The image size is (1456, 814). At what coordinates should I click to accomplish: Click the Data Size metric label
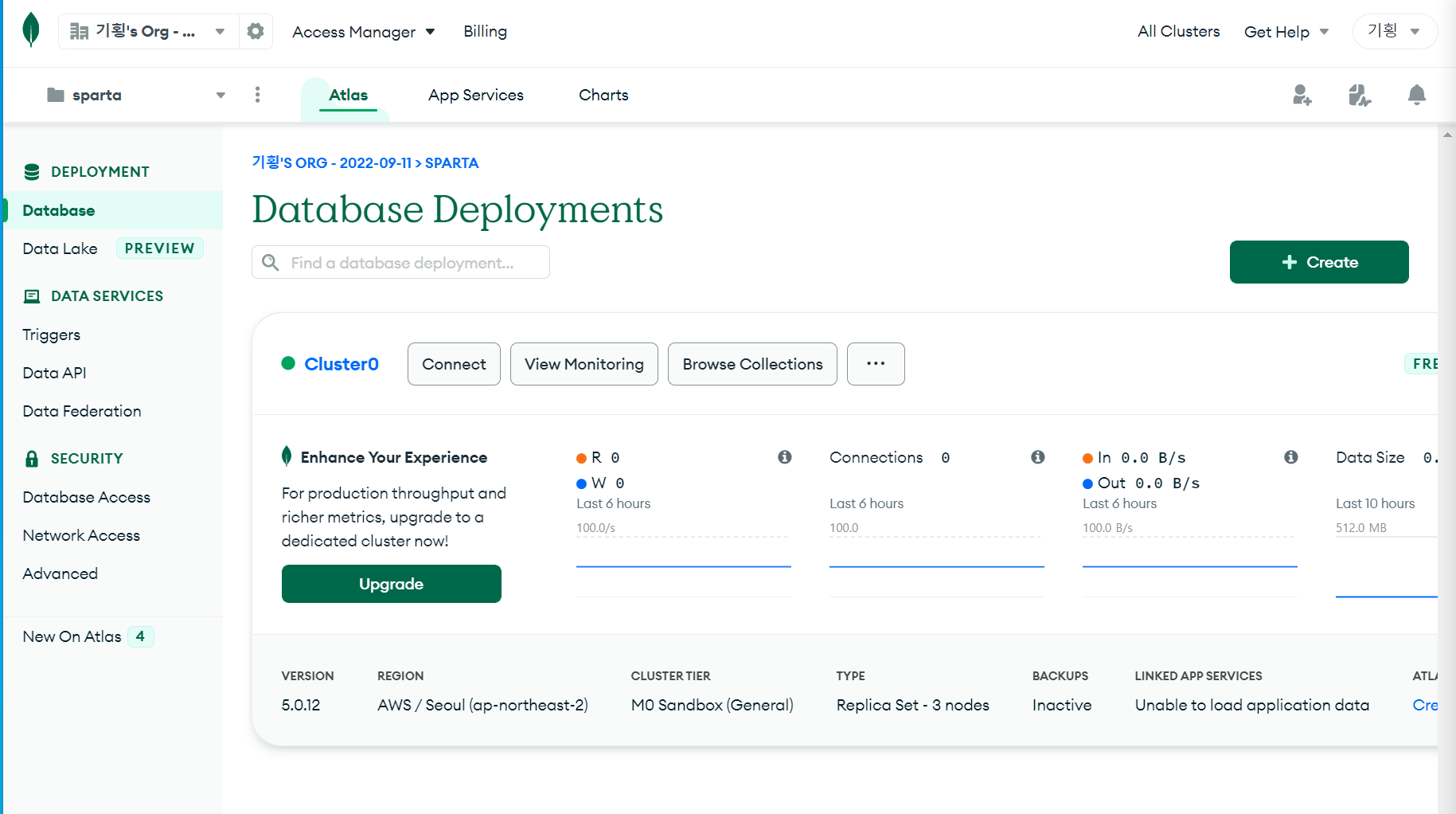pos(1370,457)
